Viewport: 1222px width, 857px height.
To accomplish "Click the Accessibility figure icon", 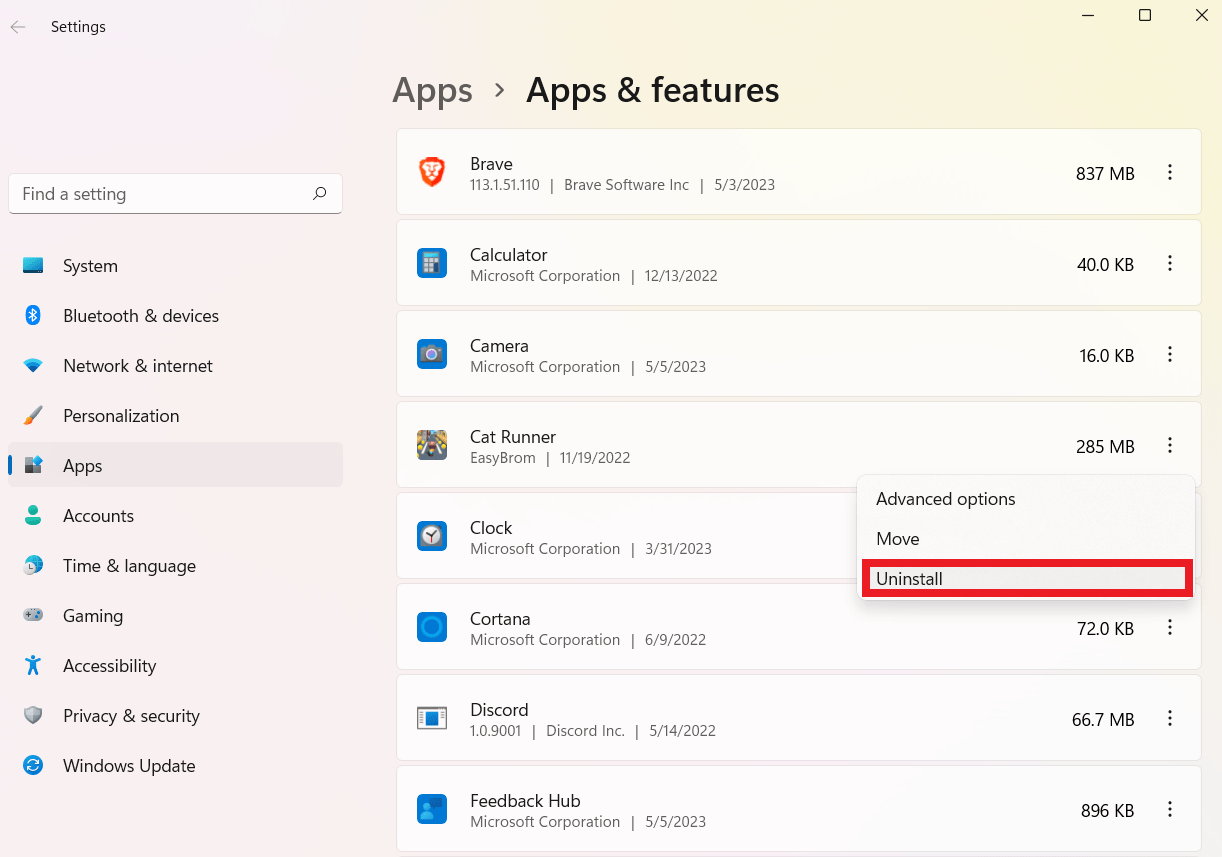I will [33, 666].
